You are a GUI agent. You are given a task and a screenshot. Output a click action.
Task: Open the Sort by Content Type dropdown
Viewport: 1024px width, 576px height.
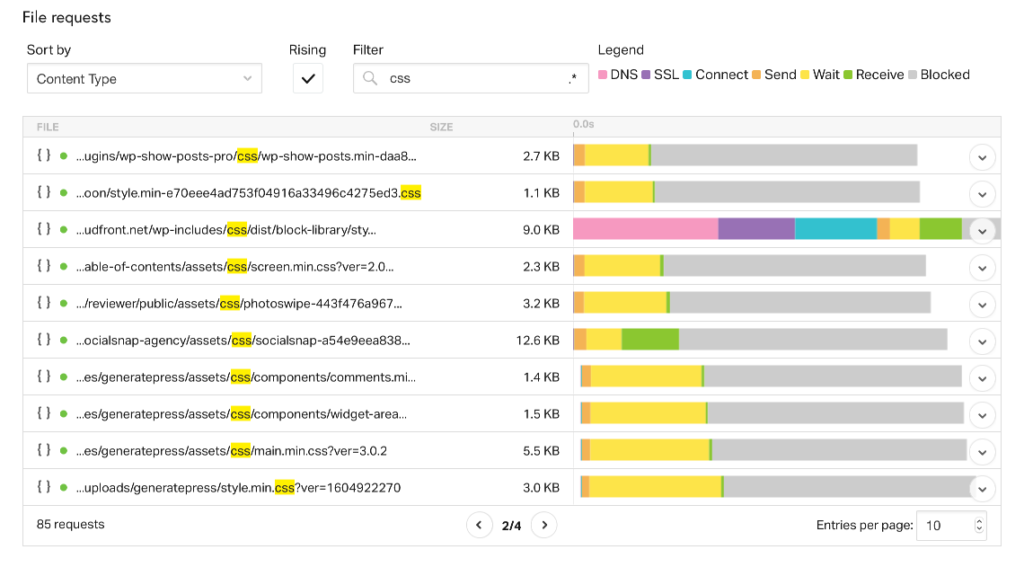[x=144, y=79]
